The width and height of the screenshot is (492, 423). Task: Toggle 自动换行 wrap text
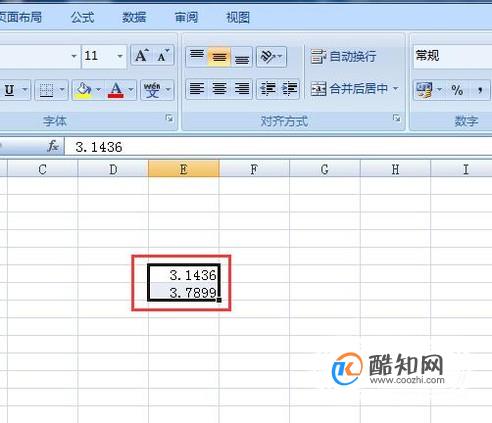(x=343, y=56)
